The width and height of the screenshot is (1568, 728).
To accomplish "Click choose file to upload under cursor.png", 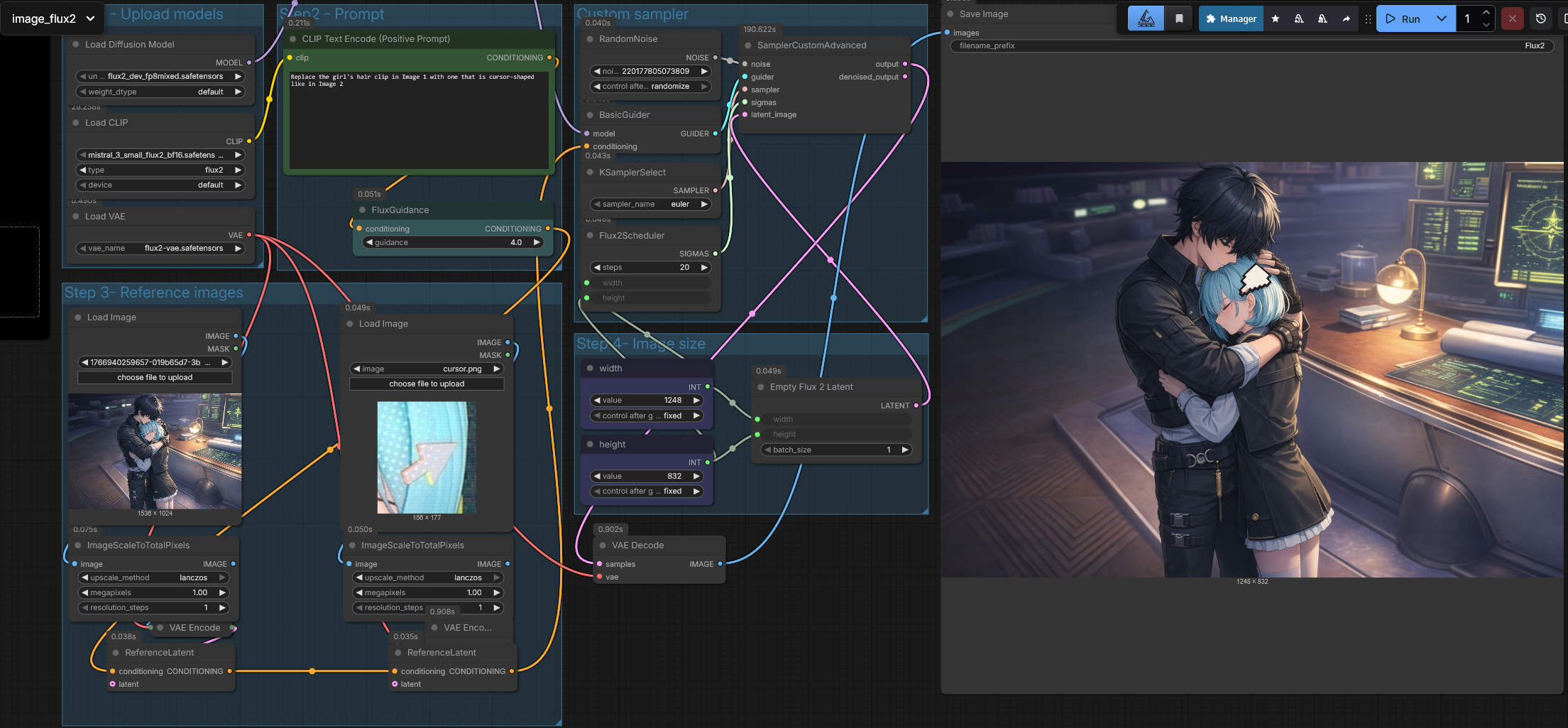I will 427,384.
